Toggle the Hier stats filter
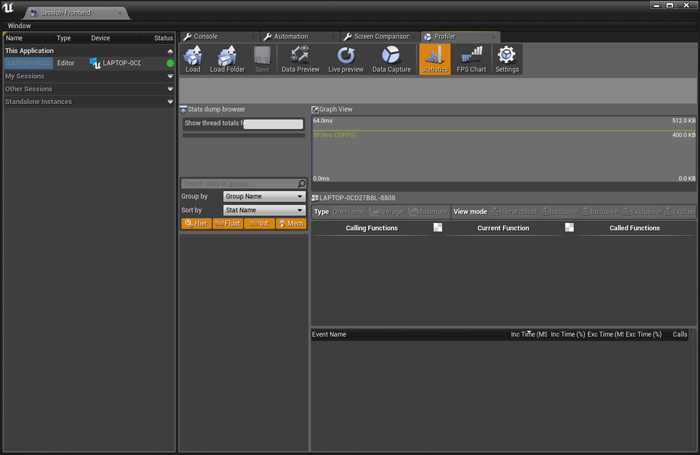Image resolution: width=700 pixels, height=455 pixels. tap(196, 223)
